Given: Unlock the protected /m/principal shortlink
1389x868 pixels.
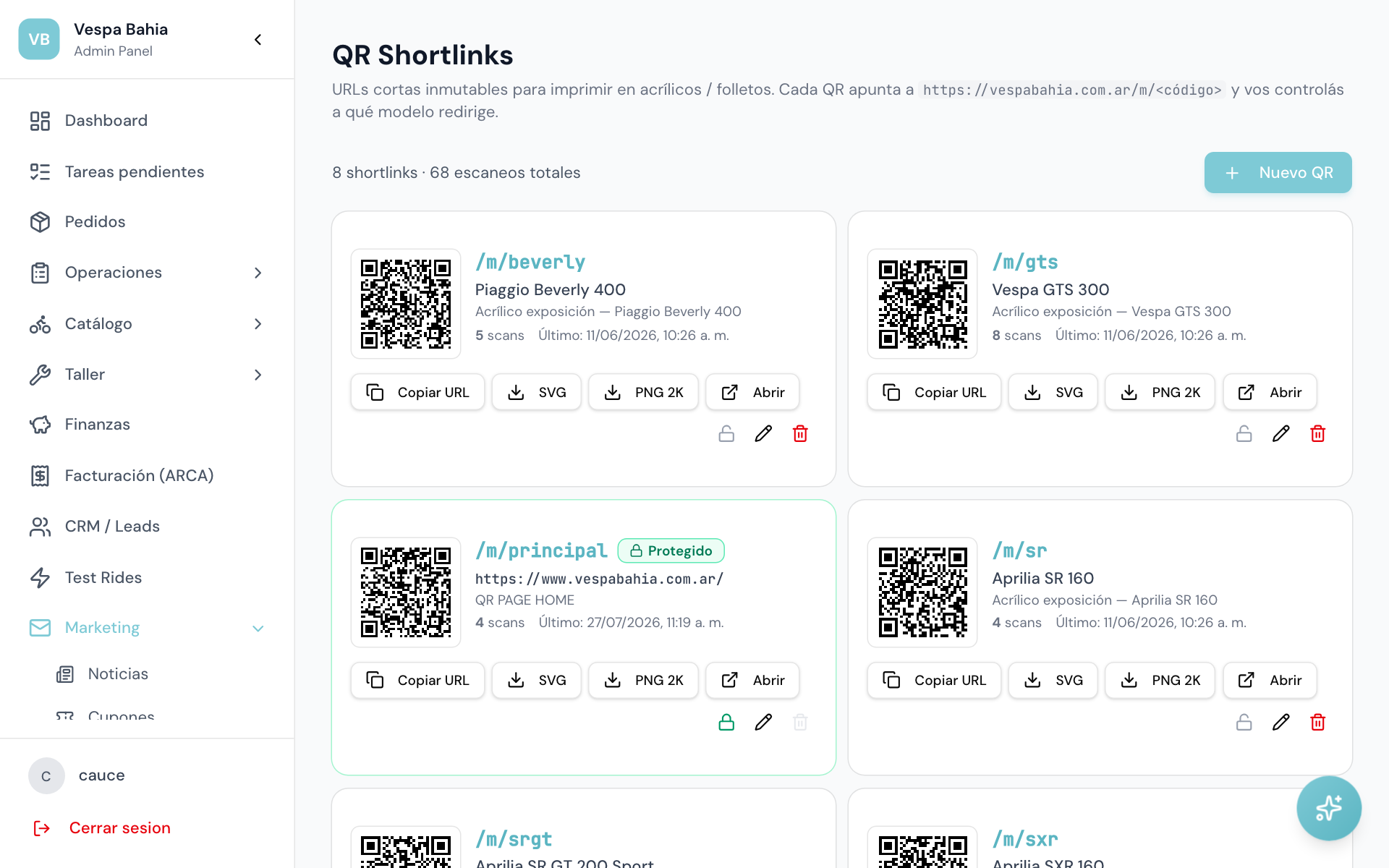Looking at the screenshot, I should pyautogui.click(x=726, y=722).
